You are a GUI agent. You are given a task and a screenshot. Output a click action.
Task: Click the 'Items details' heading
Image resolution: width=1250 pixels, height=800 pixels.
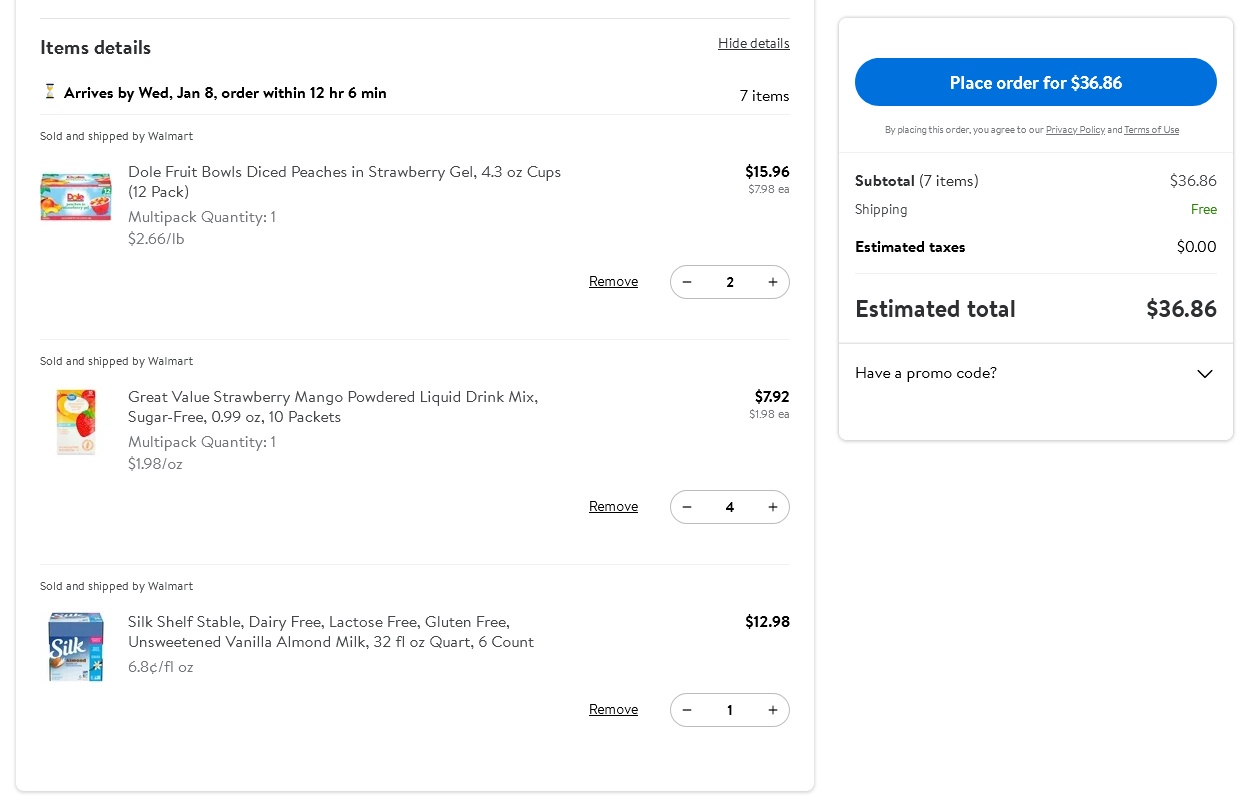coord(95,48)
